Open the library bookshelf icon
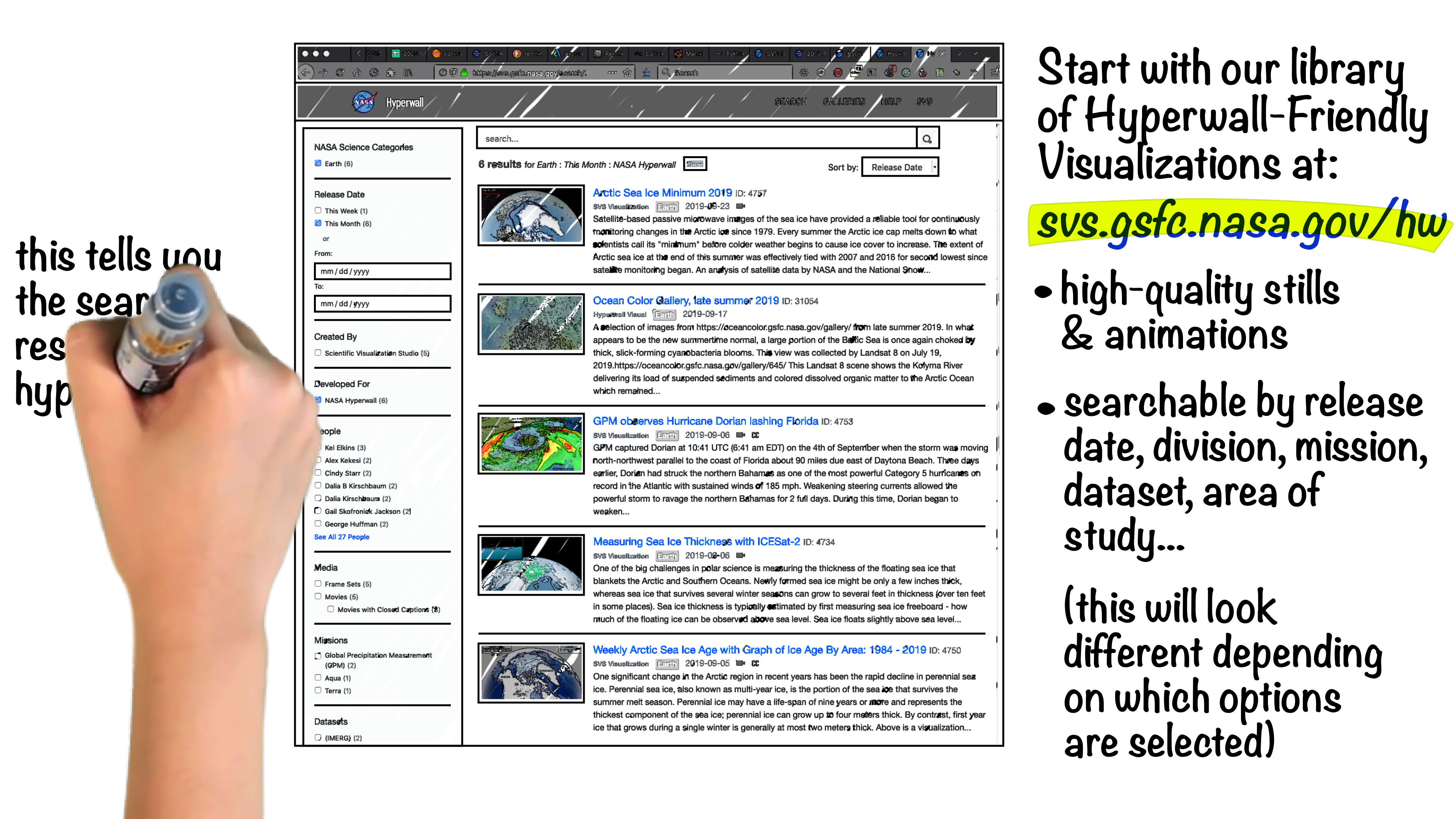Image resolution: width=1456 pixels, height=819 pixels. coord(408,72)
